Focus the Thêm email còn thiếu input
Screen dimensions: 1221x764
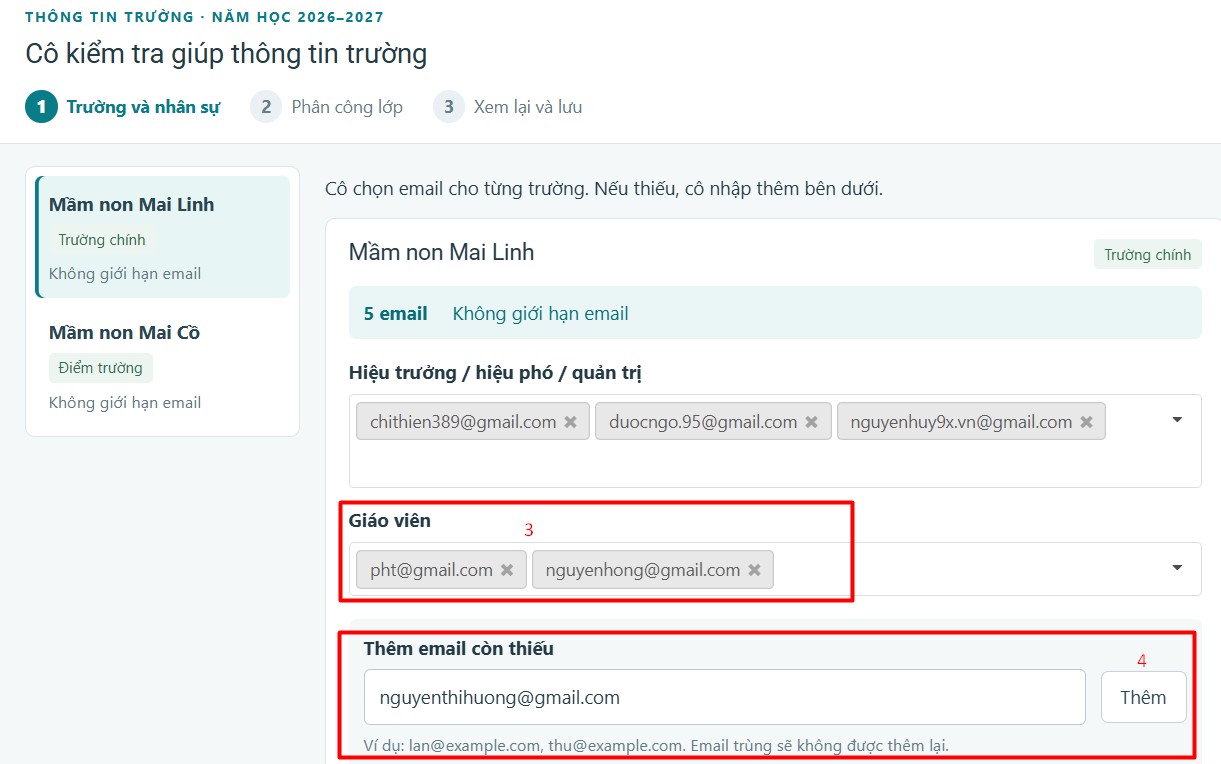(724, 697)
